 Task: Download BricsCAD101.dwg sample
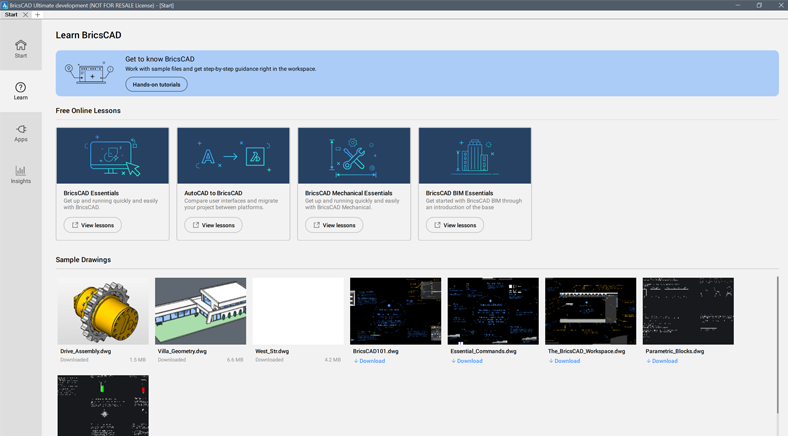tap(369, 361)
